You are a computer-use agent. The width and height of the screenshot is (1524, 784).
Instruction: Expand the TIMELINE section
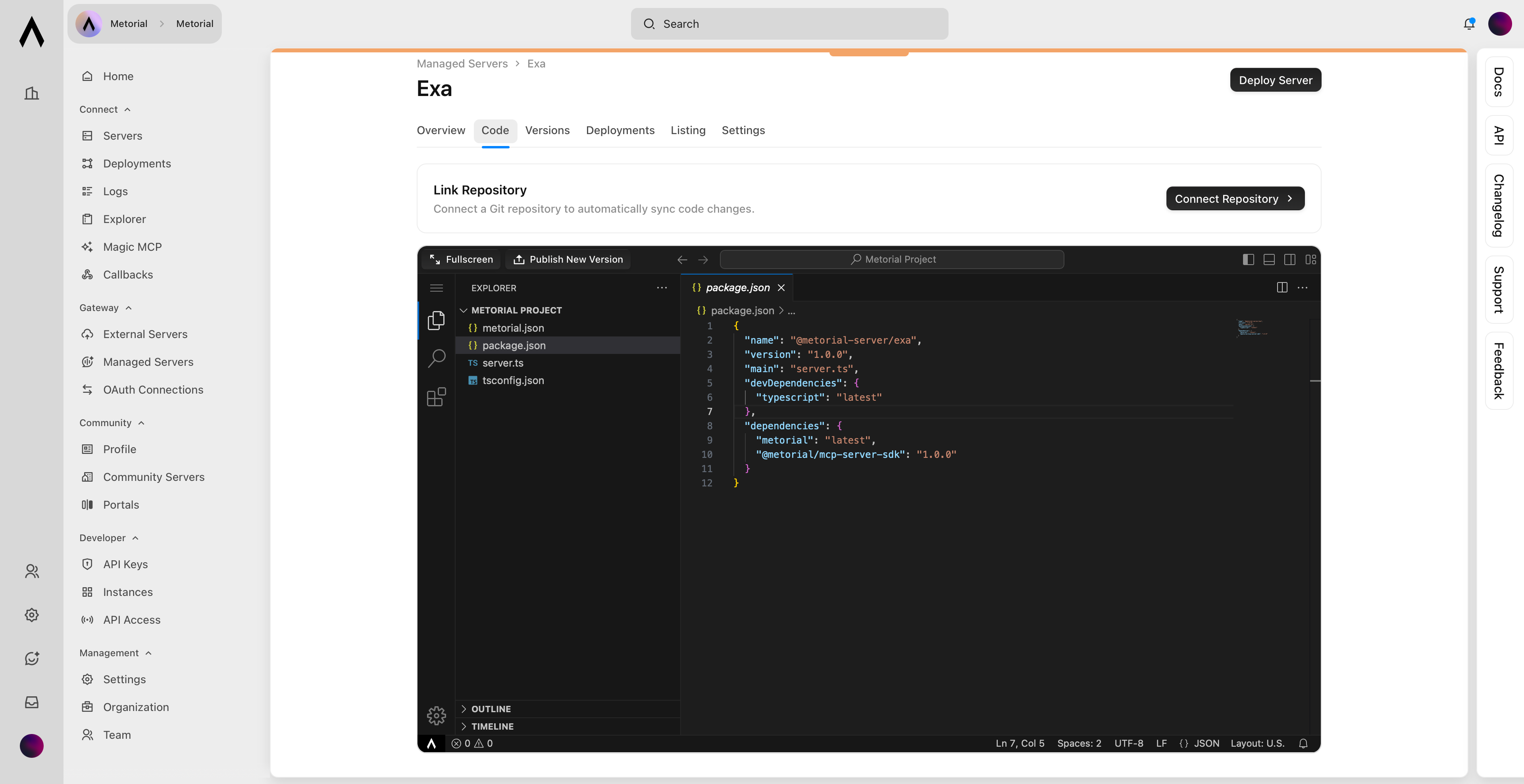492,726
